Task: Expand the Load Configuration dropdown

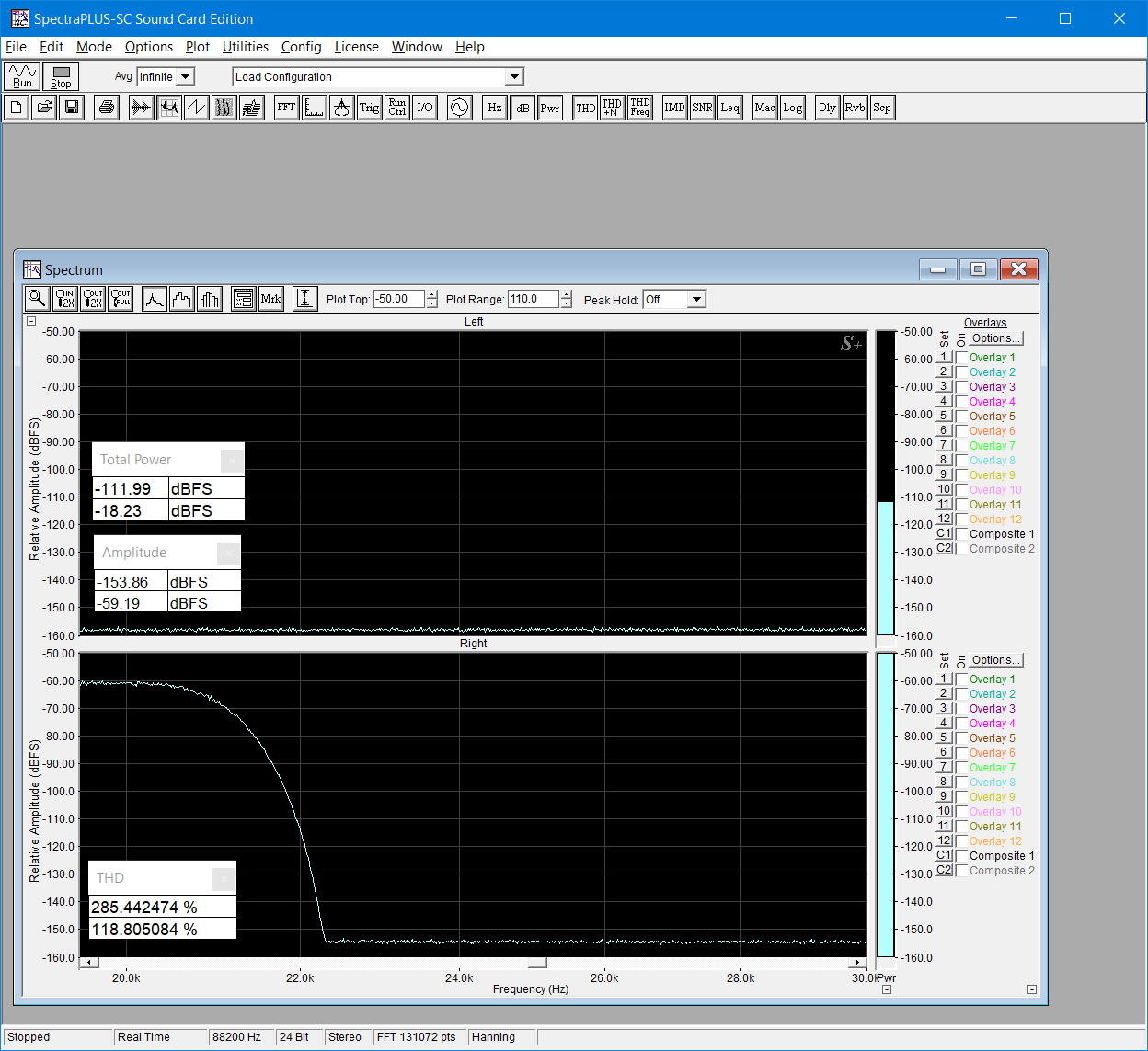Action: 514,77
